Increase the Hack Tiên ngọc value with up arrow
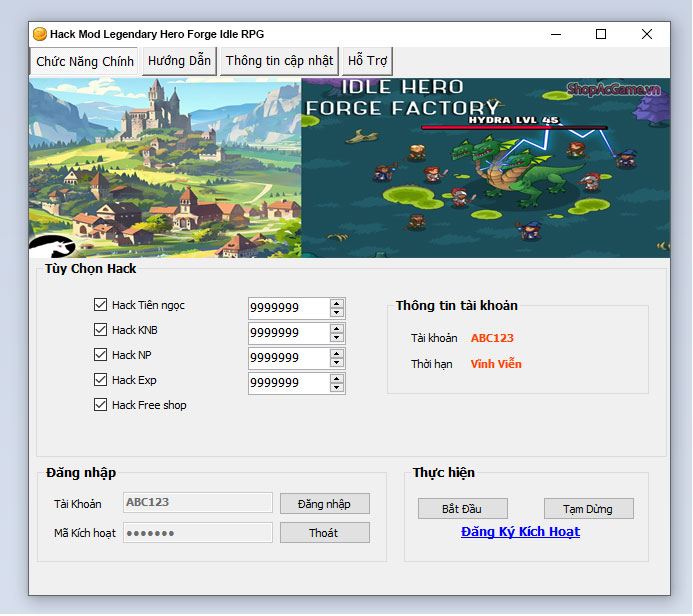693x616 pixels. point(337,304)
